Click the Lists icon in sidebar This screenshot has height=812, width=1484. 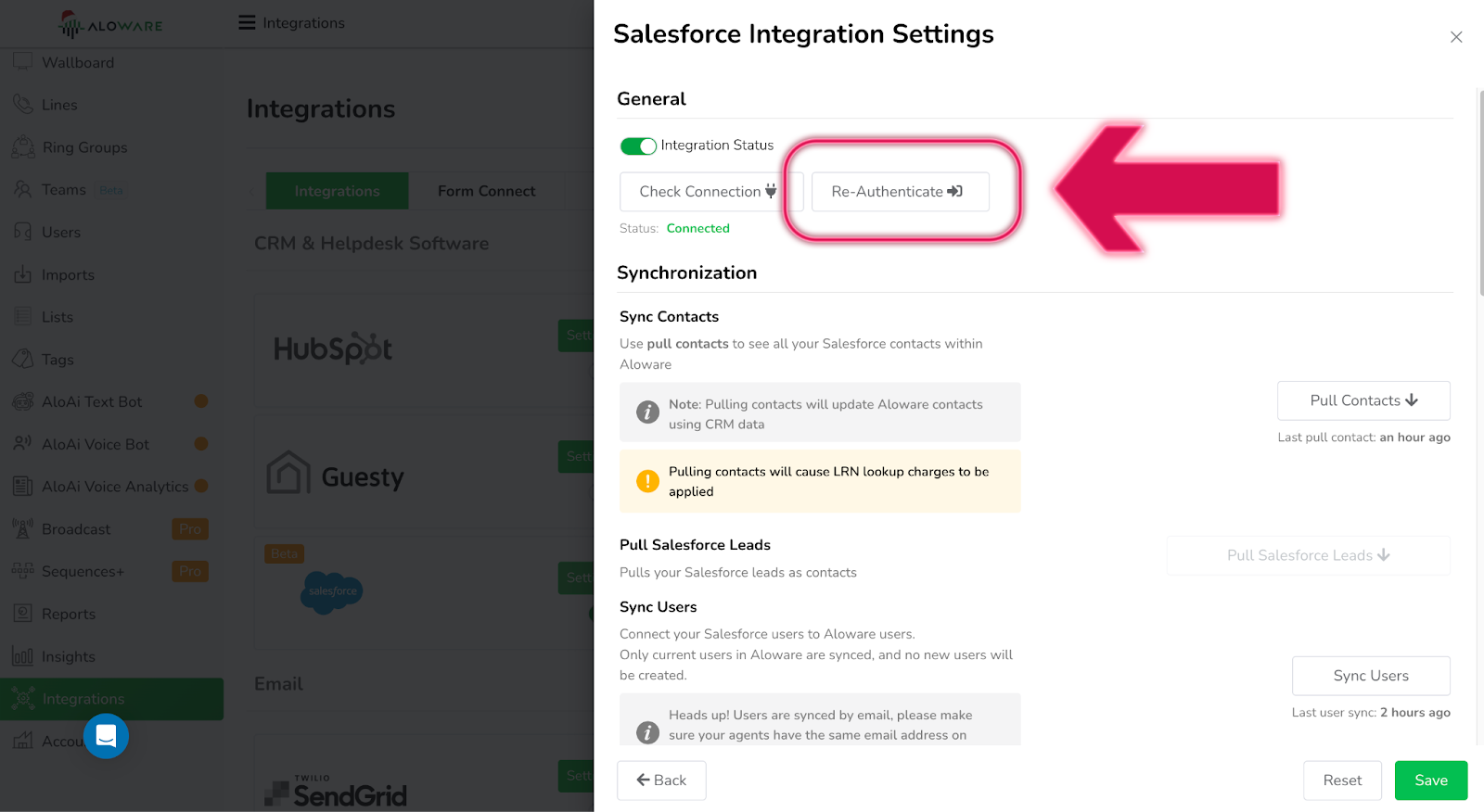point(23,316)
